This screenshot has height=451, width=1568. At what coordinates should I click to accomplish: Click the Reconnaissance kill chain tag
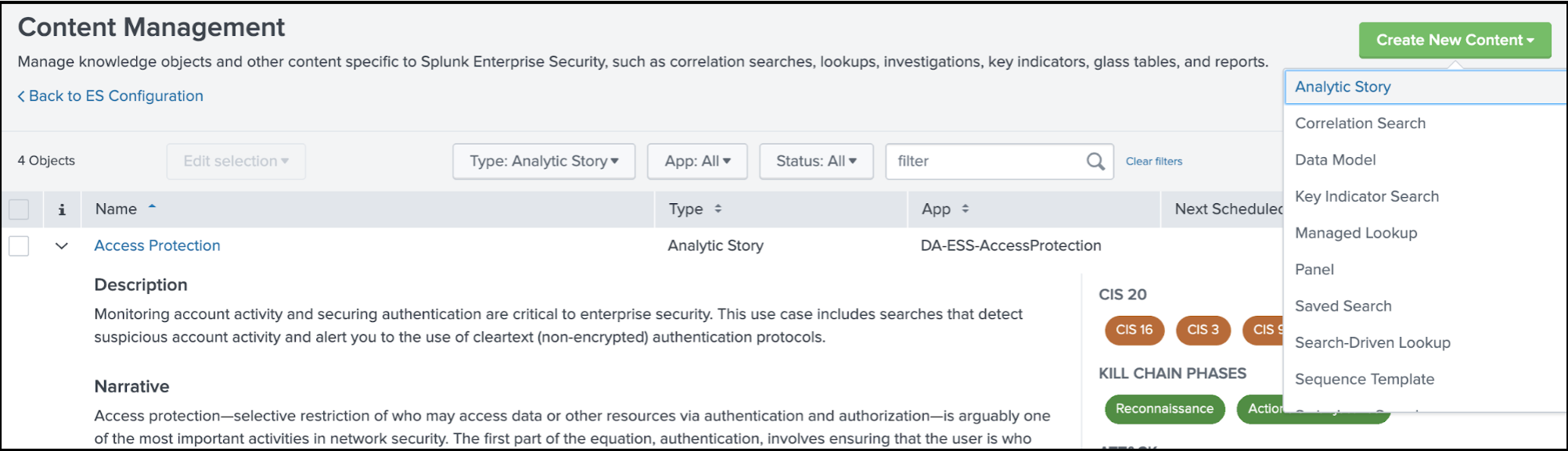[1164, 409]
